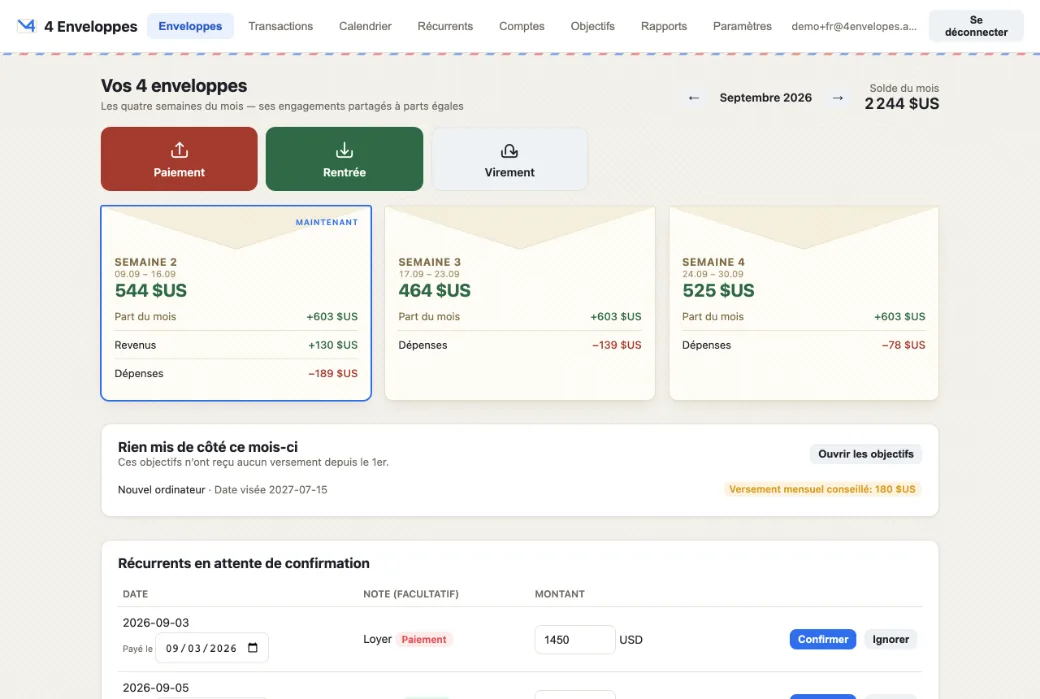Click the Septembre 2026 month label

click(x=765, y=98)
